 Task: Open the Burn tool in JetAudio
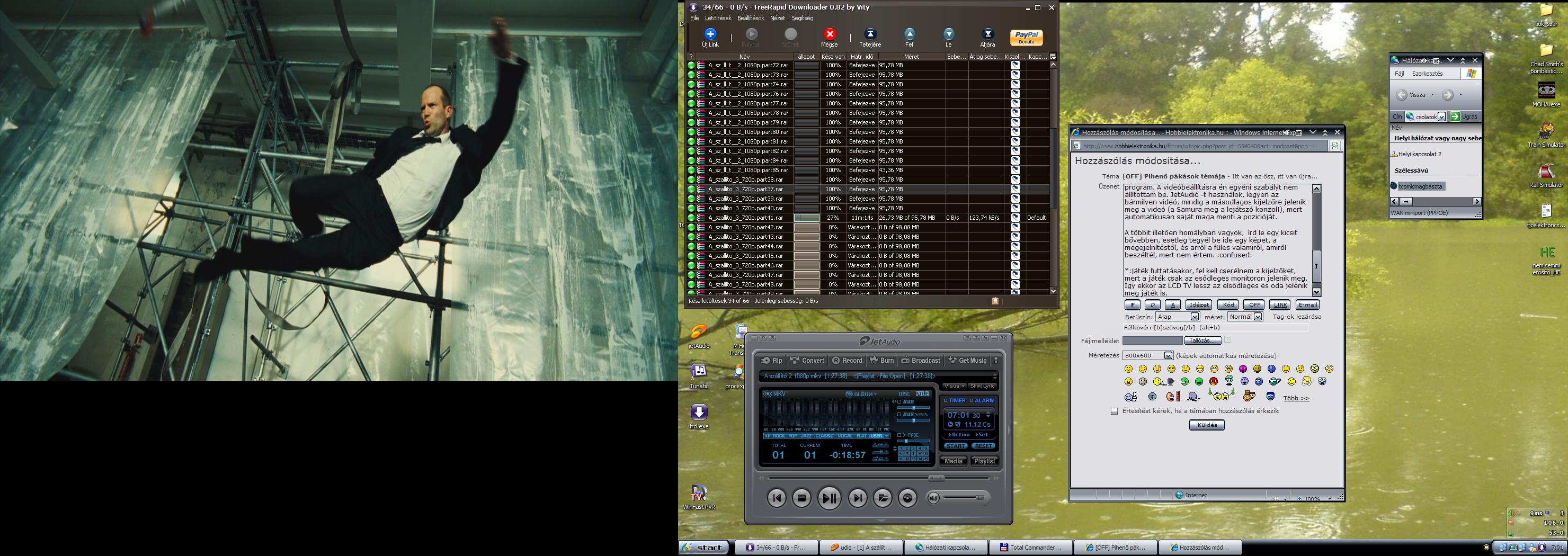coord(882,360)
